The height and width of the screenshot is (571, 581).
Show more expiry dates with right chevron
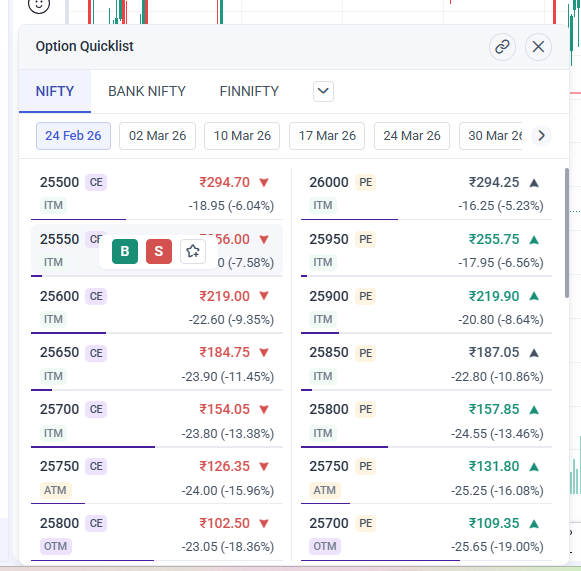tap(541, 136)
